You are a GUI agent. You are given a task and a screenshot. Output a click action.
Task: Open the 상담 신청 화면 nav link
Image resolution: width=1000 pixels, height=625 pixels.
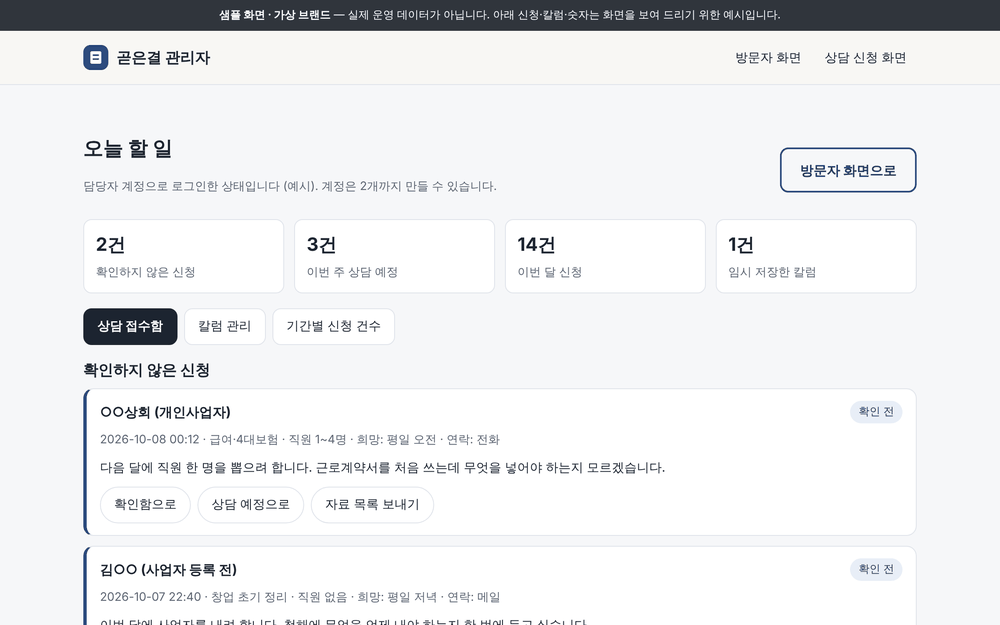865,58
